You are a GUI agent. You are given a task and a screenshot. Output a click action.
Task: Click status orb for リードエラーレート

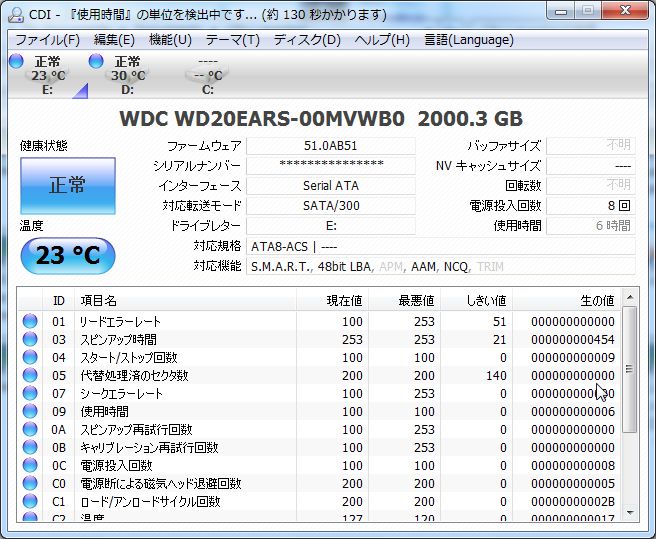point(30,321)
